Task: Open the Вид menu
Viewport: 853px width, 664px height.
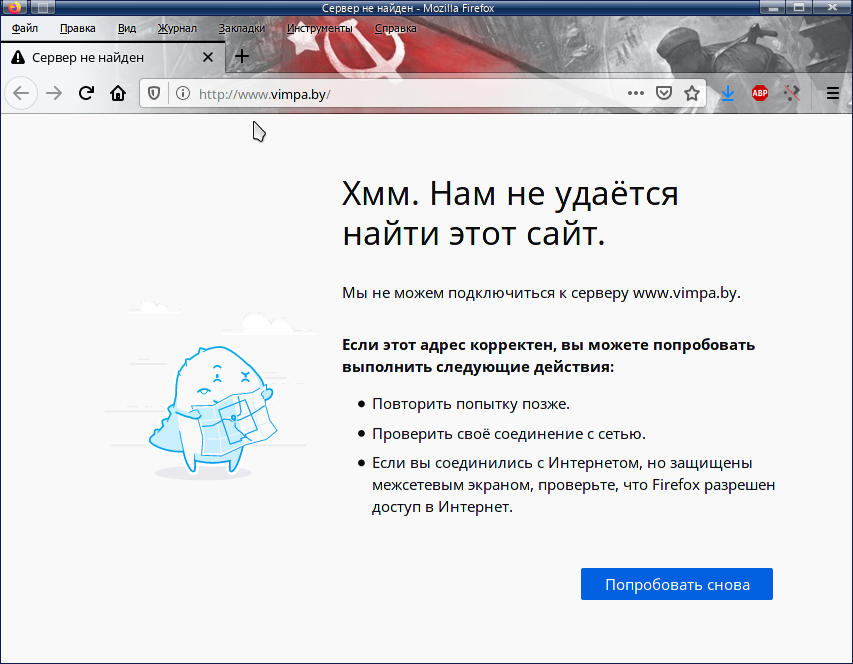Action: (x=127, y=28)
